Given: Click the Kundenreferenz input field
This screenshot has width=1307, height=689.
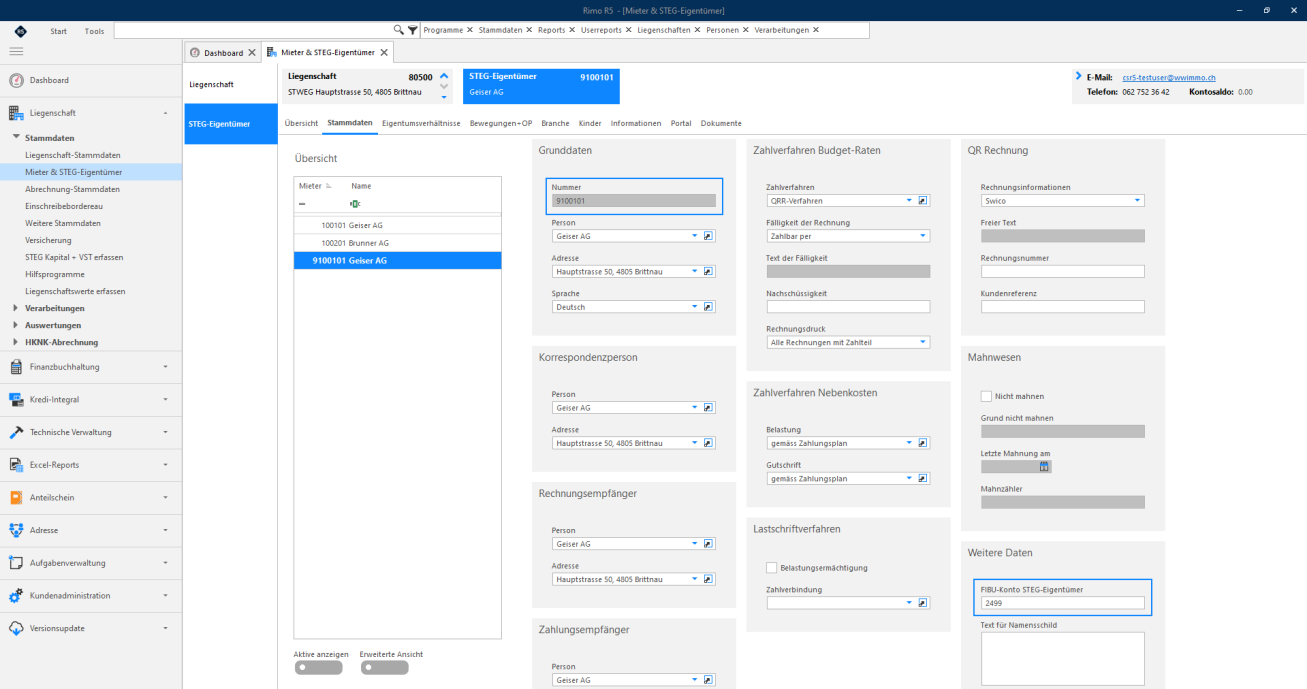Looking at the screenshot, I should coord(1062,307).
